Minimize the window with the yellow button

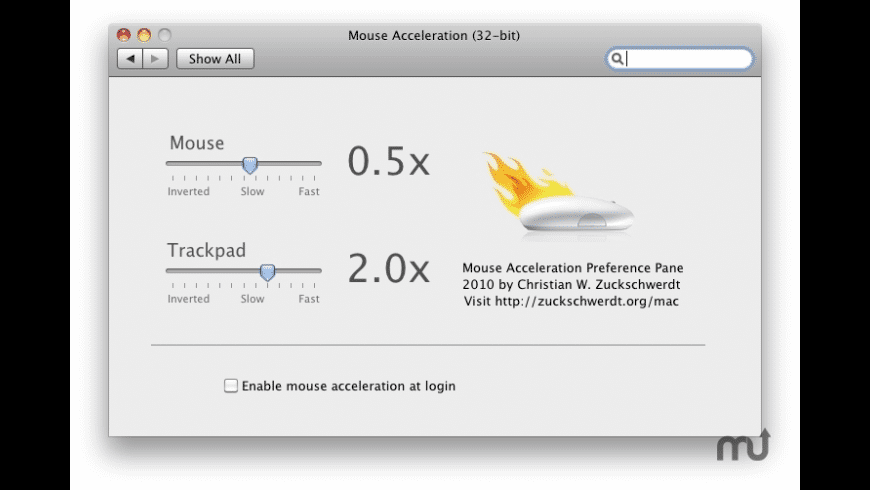[144, 35]
